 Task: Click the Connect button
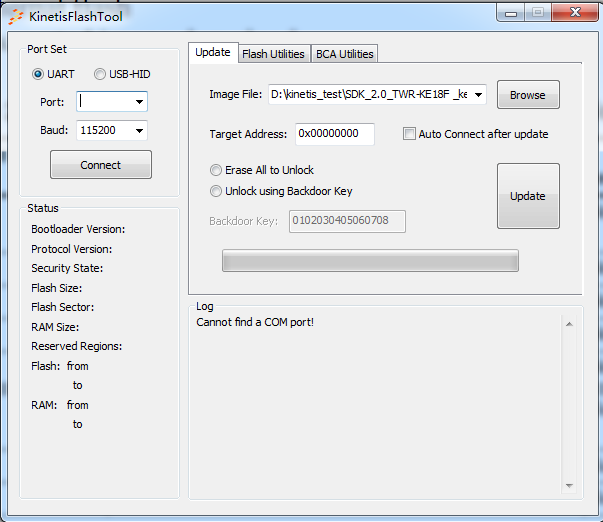101,165
